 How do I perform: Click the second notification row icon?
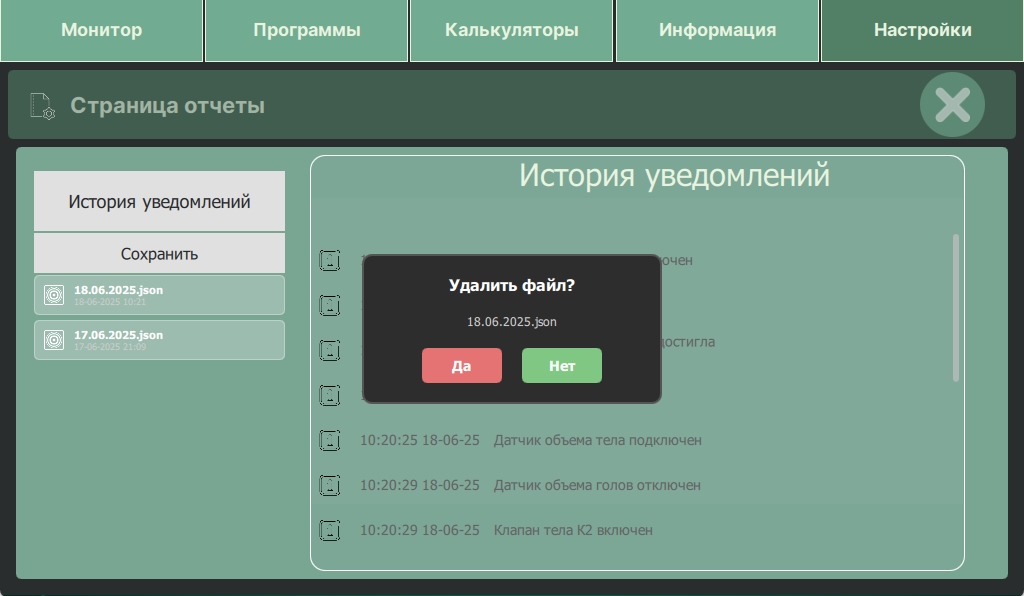330,305
